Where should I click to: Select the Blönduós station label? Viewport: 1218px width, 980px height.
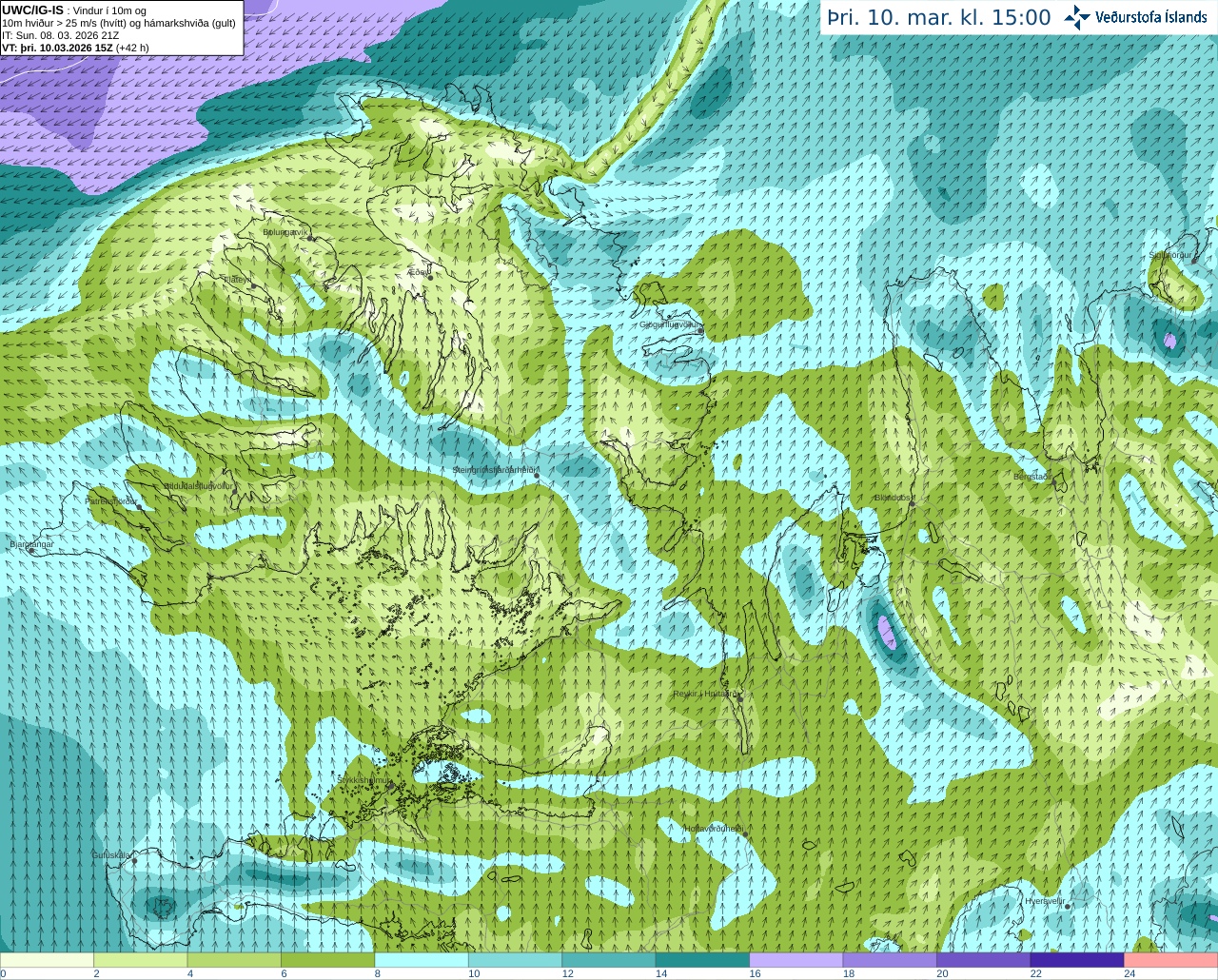(894, 498)
